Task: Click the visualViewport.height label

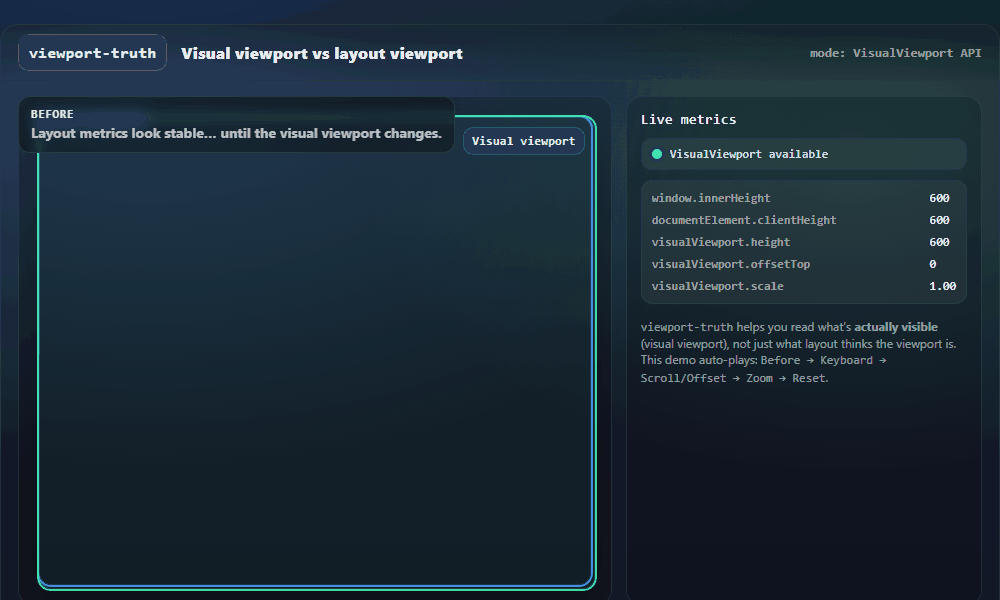Action: pyautogui.click(x=721, y=242)
